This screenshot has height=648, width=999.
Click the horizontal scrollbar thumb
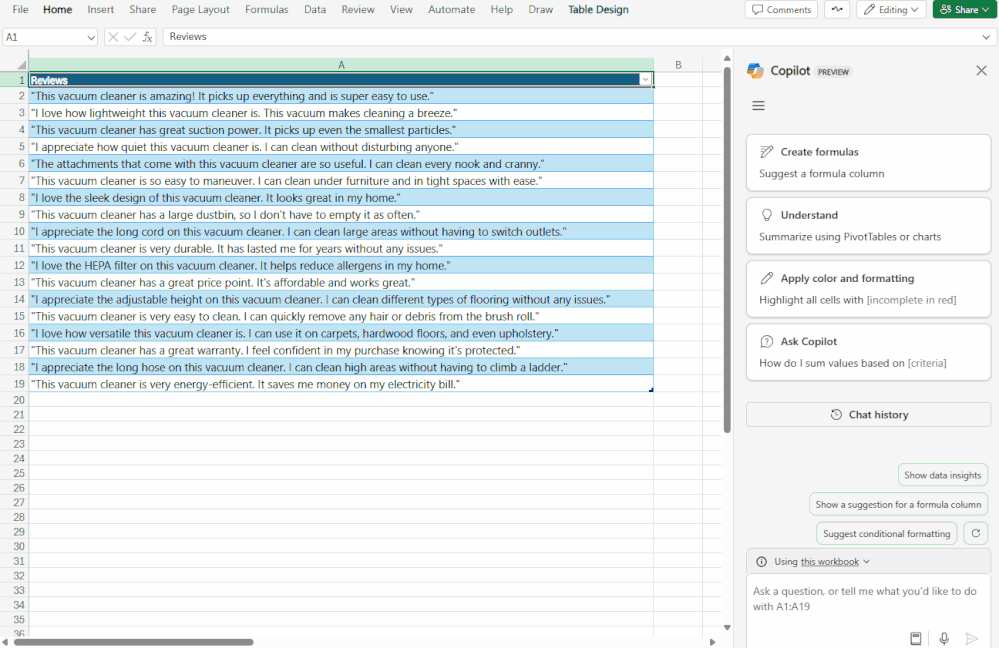(x=134, y=642)
